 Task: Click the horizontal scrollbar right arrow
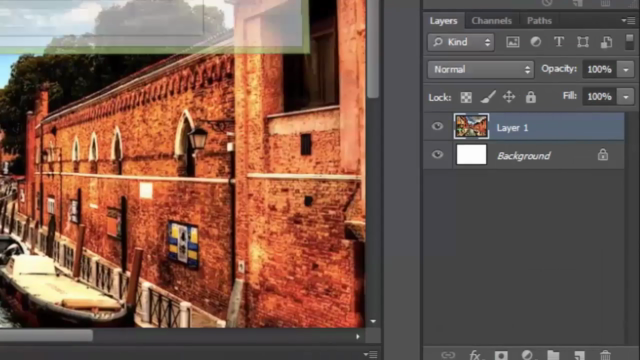coord(358,337)
